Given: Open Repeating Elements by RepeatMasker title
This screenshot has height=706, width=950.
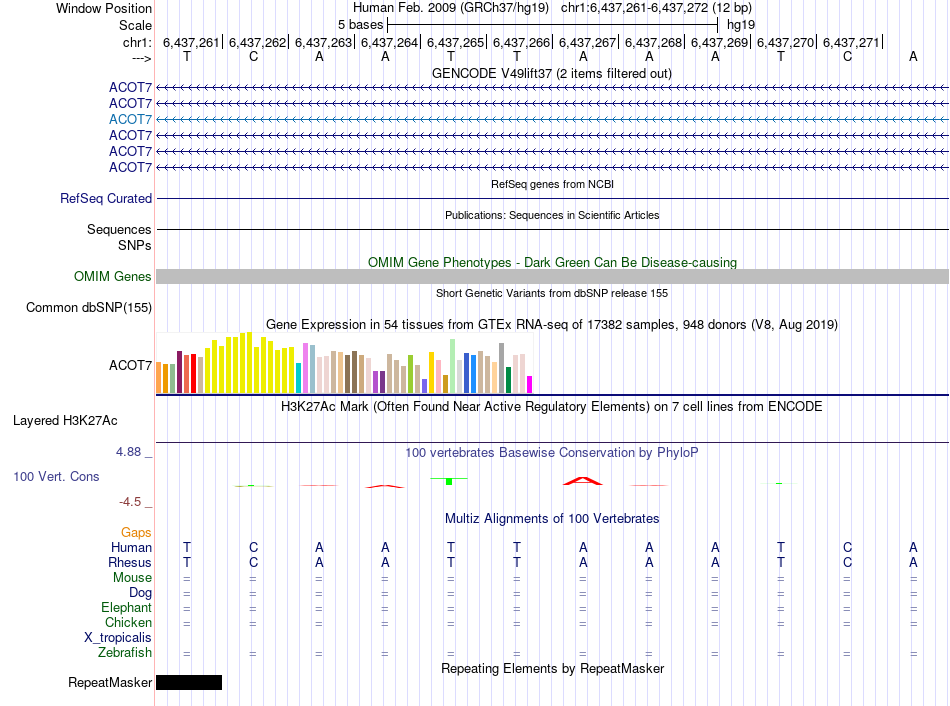Looking at the screenshot, I should pos(552,668).
